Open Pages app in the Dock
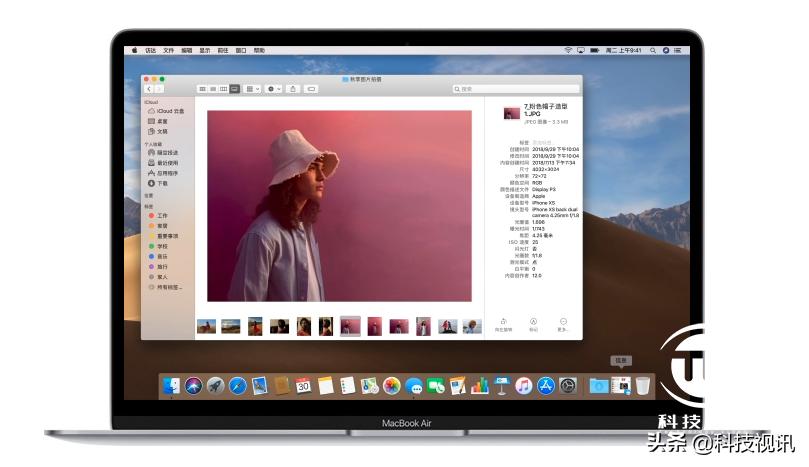 pyautogui.click(x=458, y=385)
